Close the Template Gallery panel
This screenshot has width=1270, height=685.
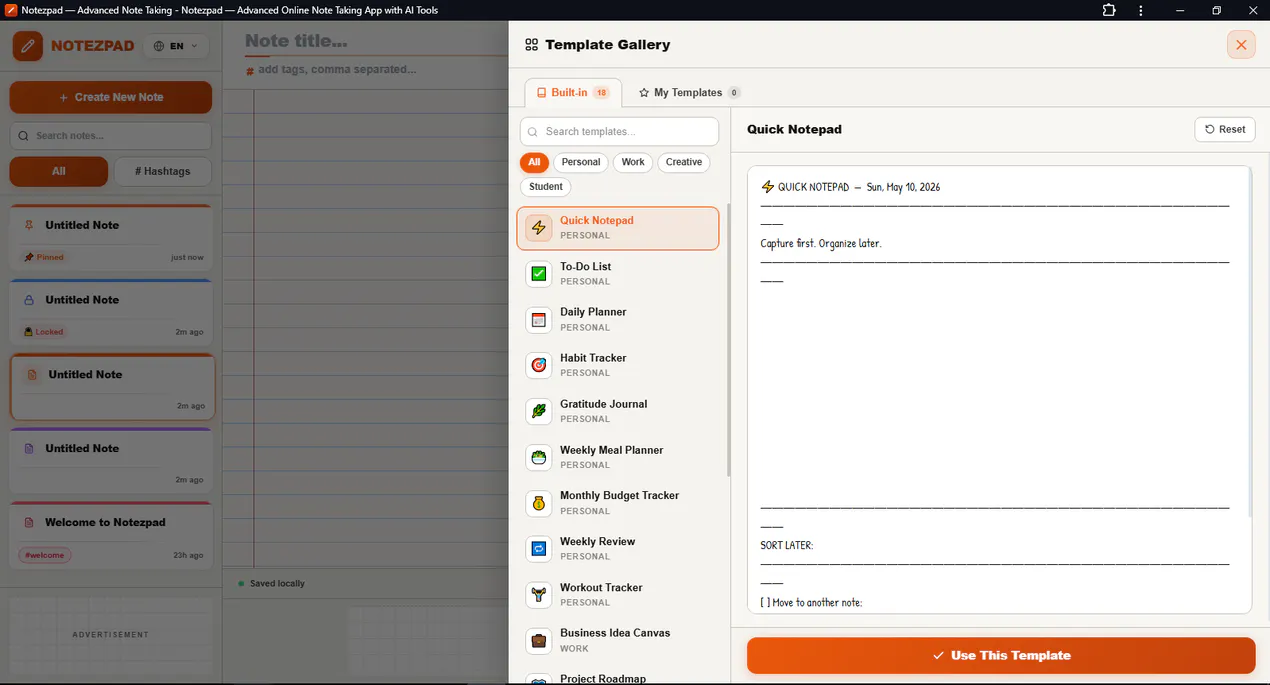(x=1241, y=45)
